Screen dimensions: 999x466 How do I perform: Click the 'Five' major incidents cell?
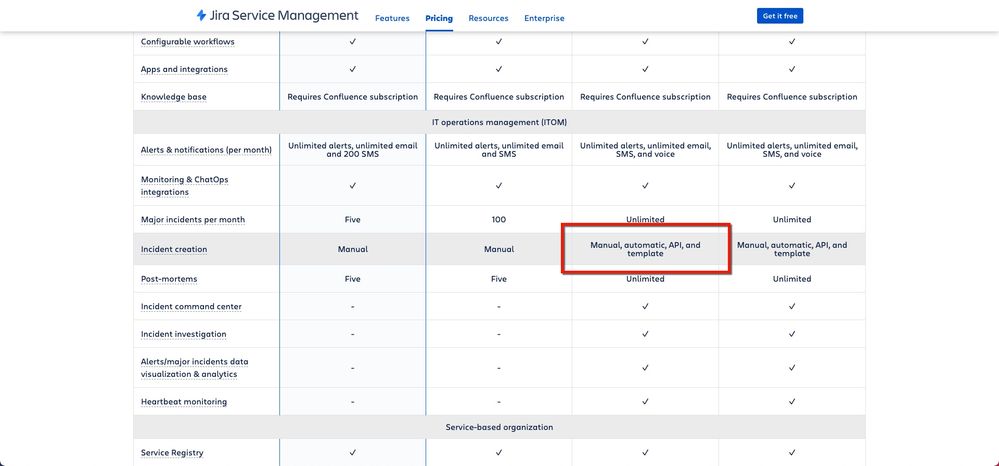click(x=352, y=219)
